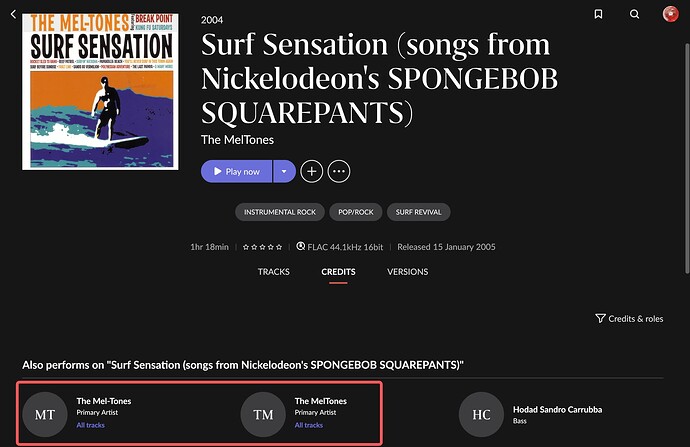Click the TM artist avatar circle
The image size is (690, 447).
pyautogui.click(x=263, y=414)
